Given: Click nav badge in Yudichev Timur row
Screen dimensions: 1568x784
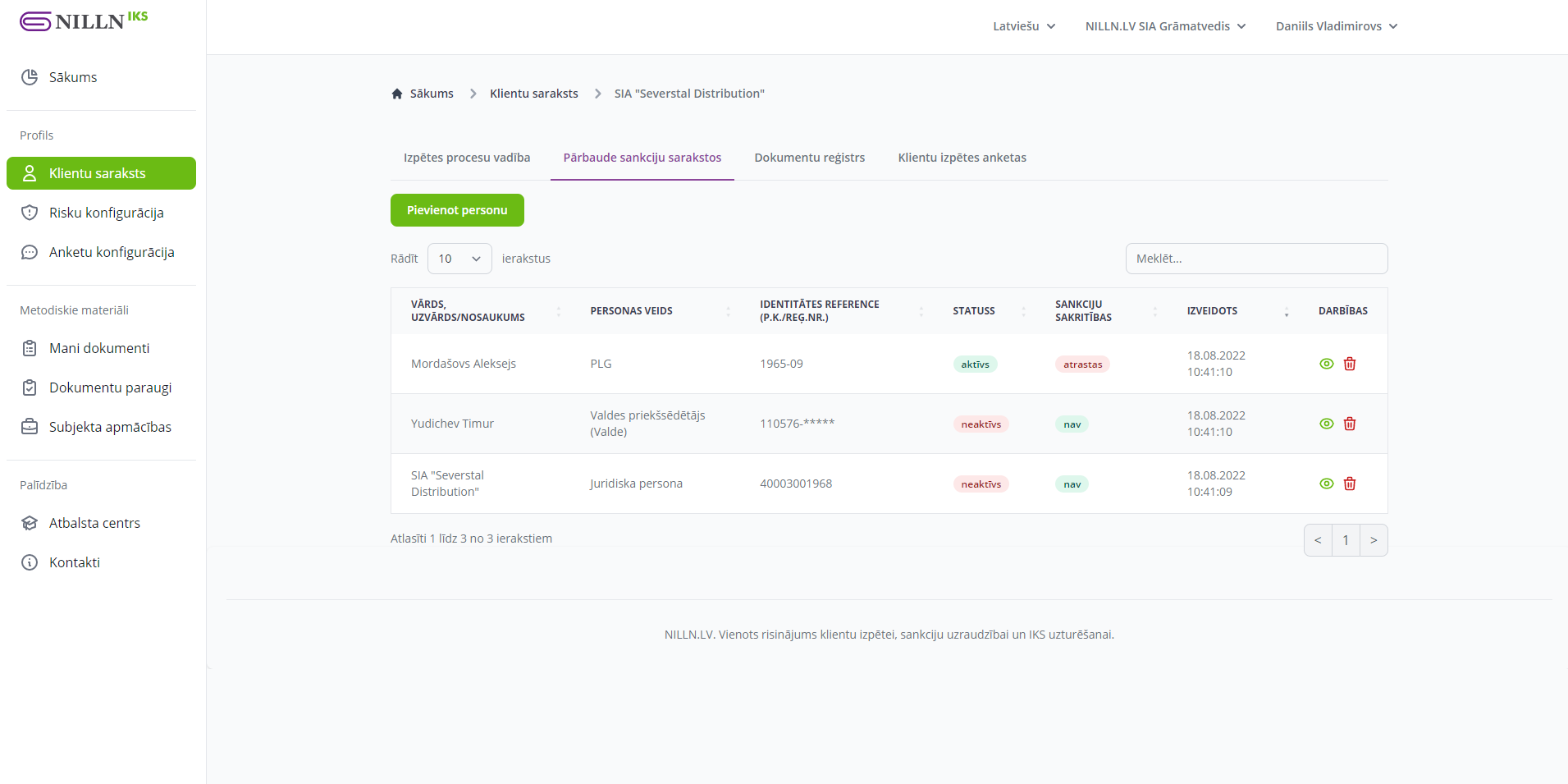Looking at the screenshot, I should [1072, 424].
